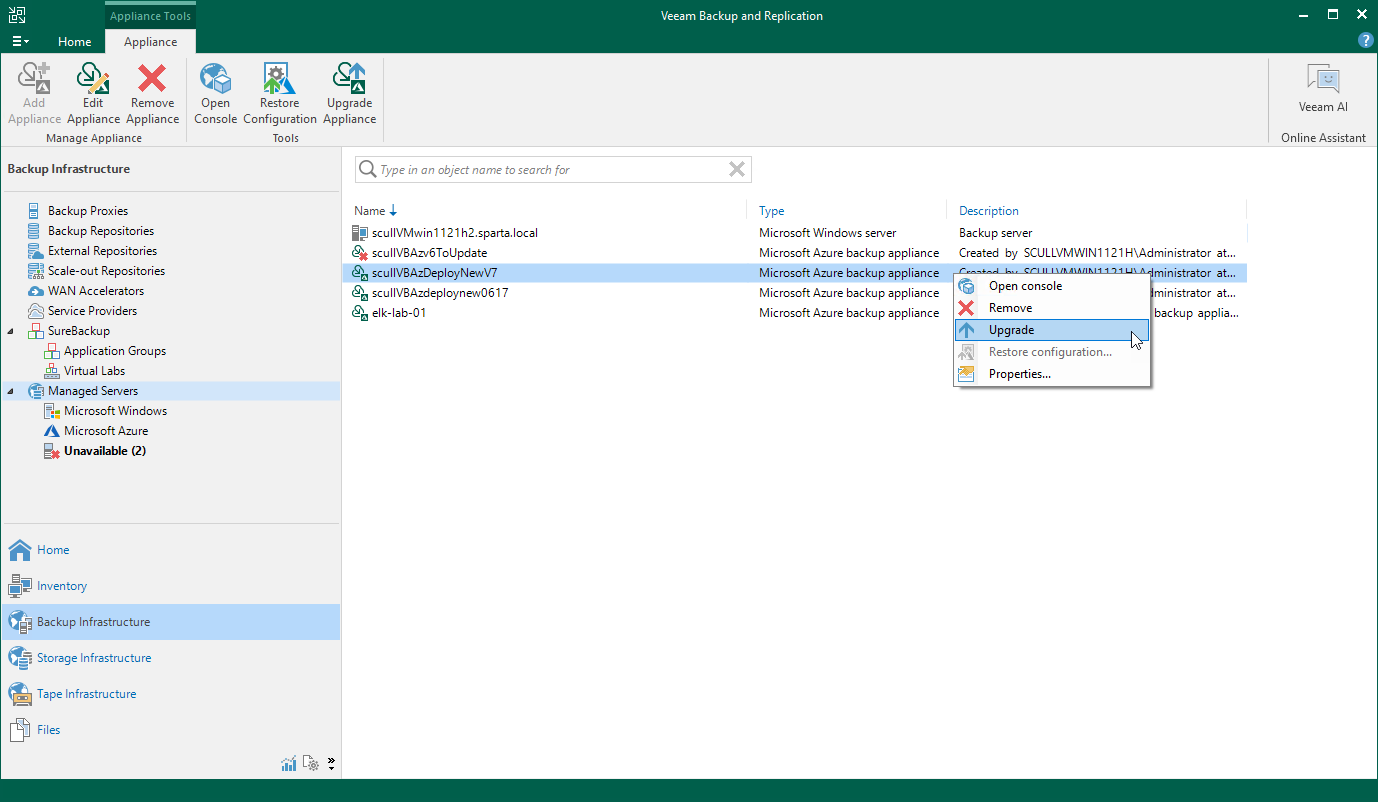This screenshot has width=1378, height=802.
Task: Click the search magnifier icon
Action: tap(368, 169)
